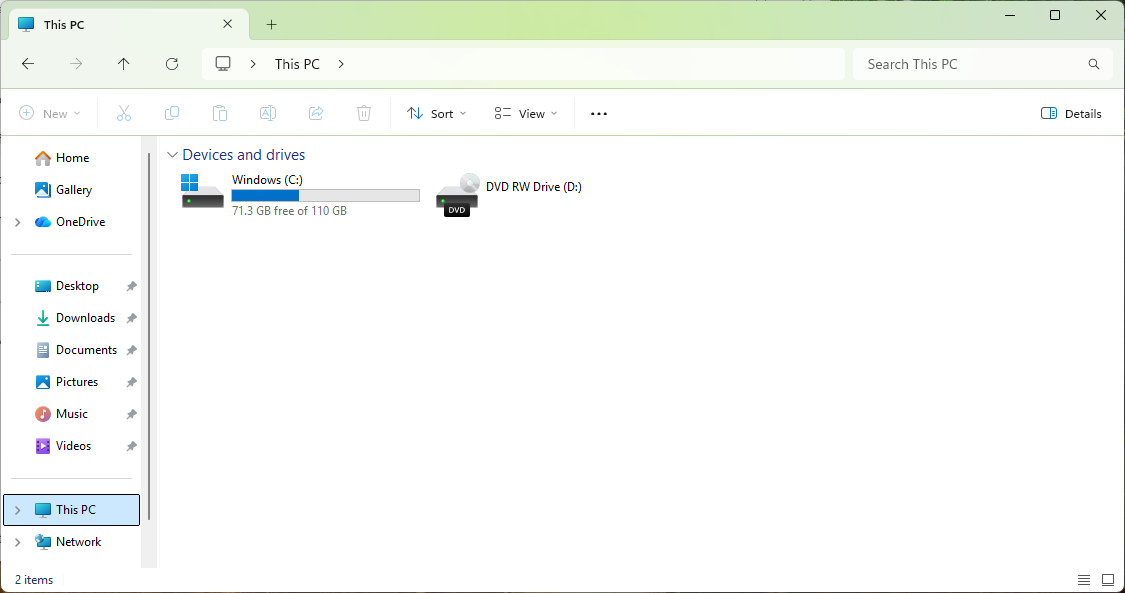Open the See more ellipsis menu

pos(599,114)
